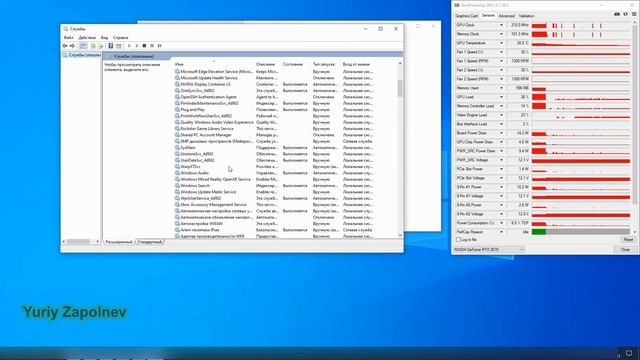Select the Windows Update Medic Service row
Screen dimensions: 640x360
pyautogui.click(x=273, y=192)
